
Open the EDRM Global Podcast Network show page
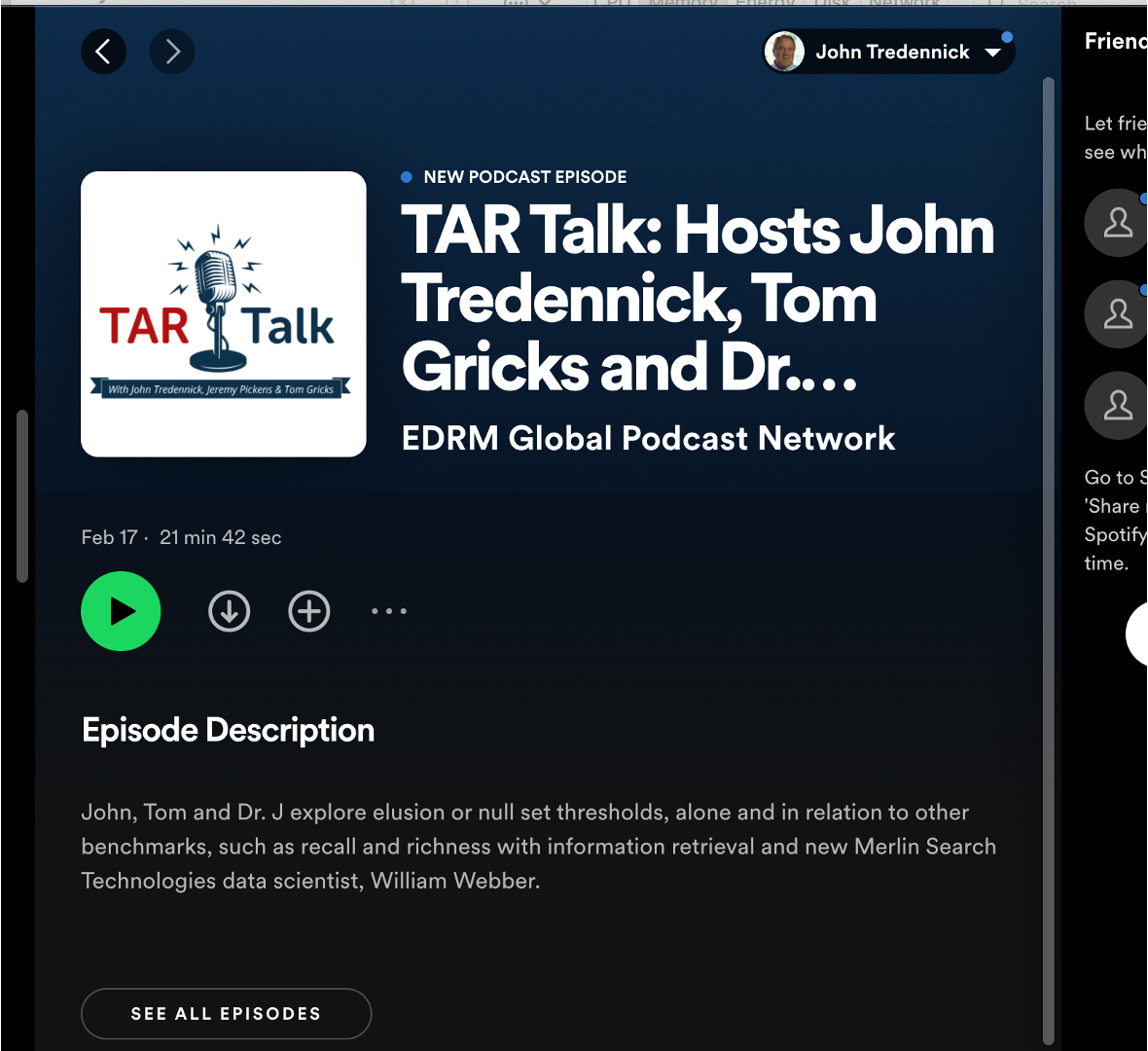648,439
